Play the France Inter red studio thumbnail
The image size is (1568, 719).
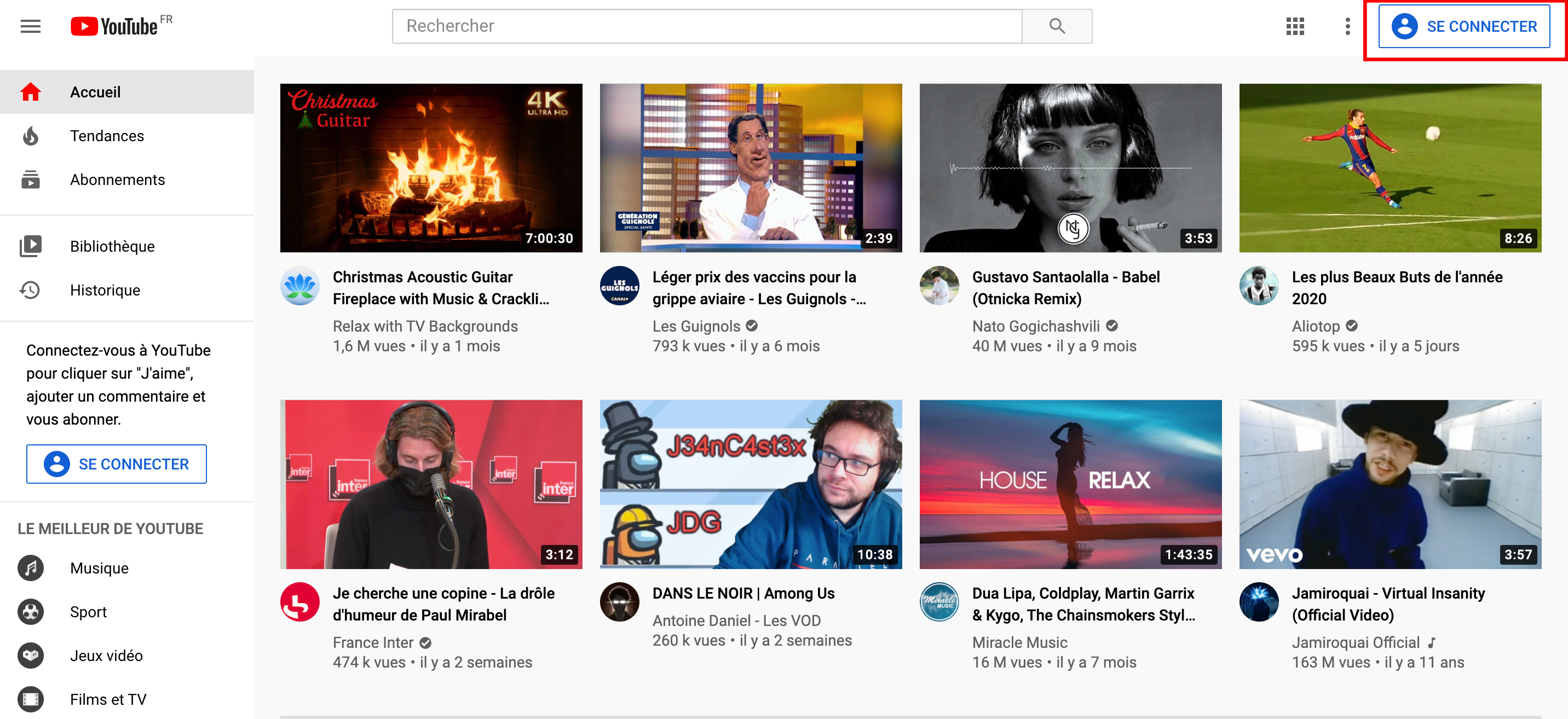pyautogui.click(x=431, y=484)
